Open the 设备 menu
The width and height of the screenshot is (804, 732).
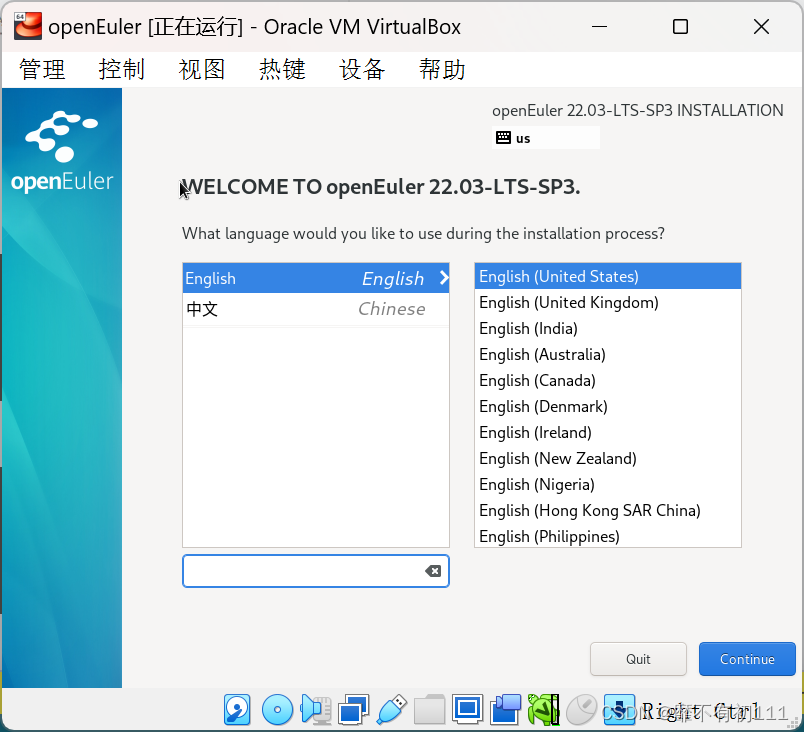[x=362, y=69]
